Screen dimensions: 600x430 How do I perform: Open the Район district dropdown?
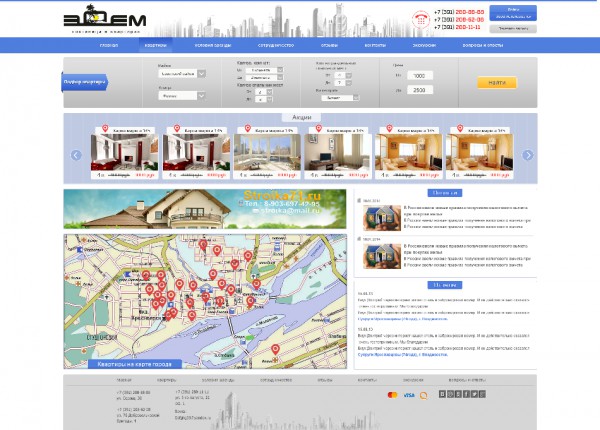182,73
